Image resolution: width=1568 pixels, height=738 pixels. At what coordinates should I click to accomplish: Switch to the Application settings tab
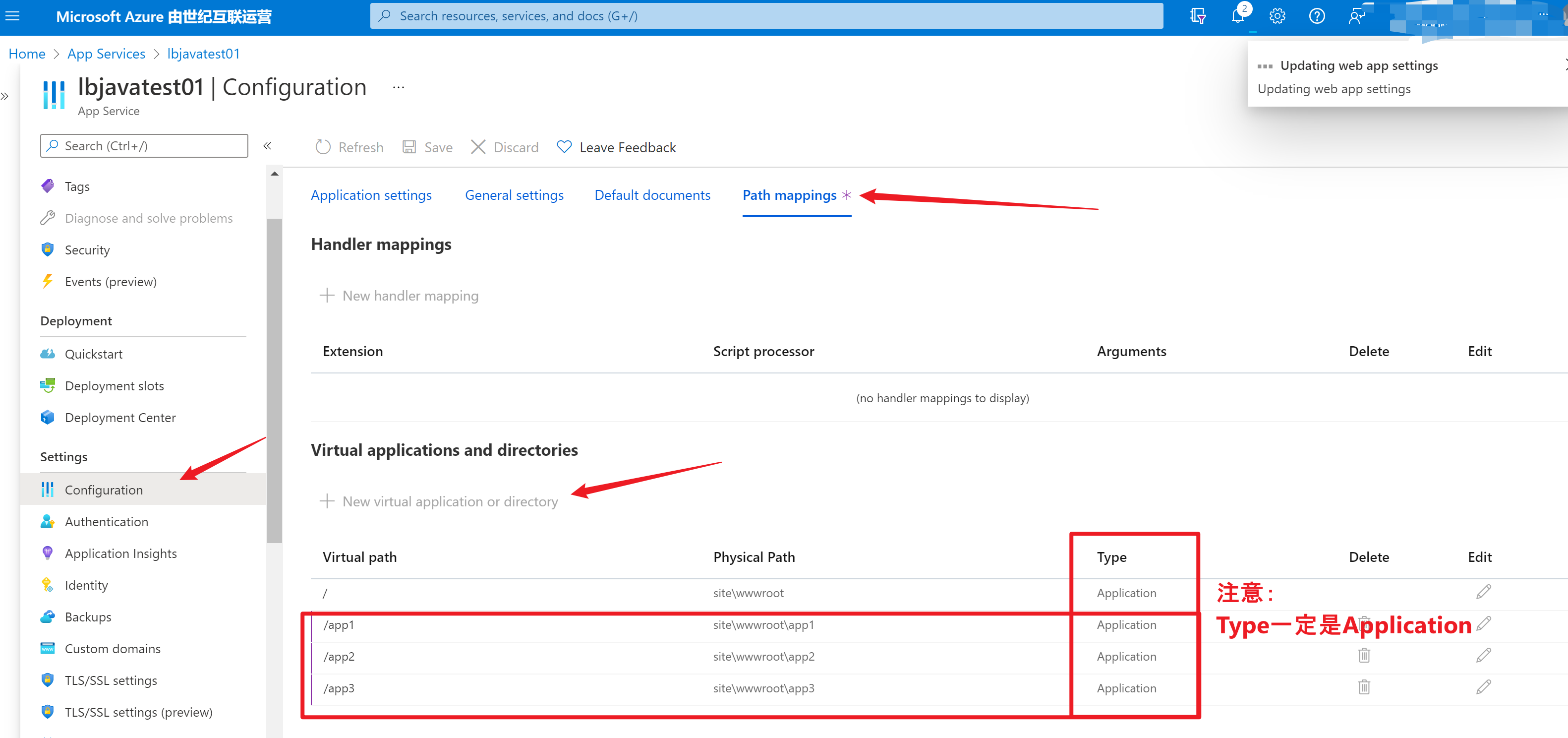click(371, 195)
